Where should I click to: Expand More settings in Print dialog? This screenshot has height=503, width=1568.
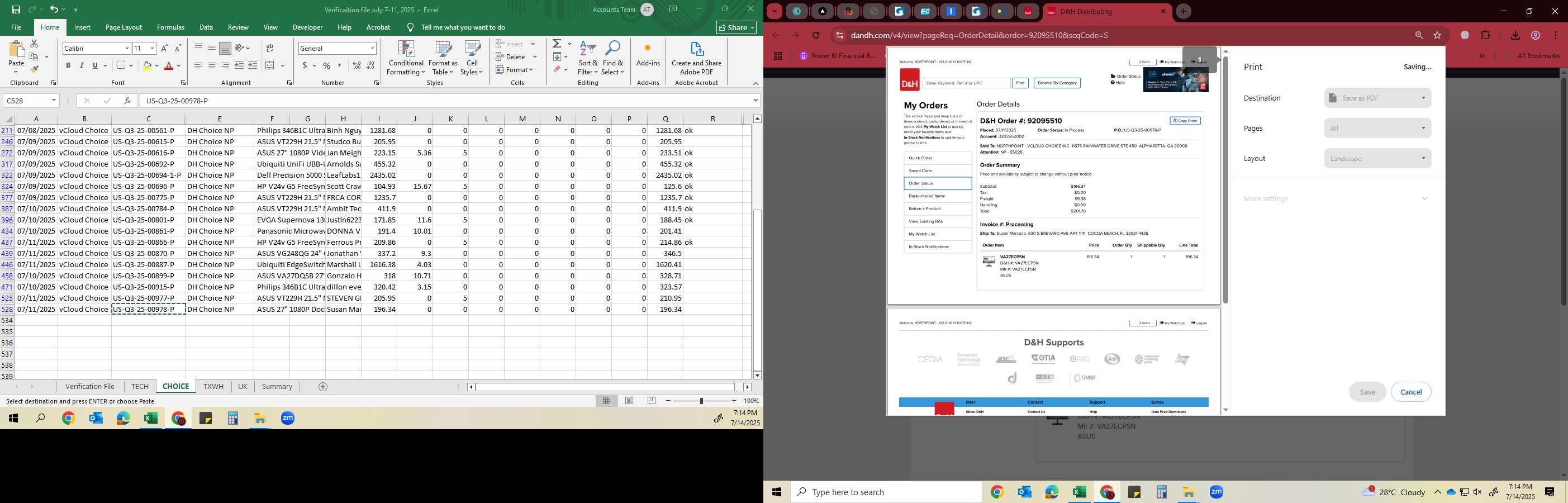click(x=1337, y=198)
